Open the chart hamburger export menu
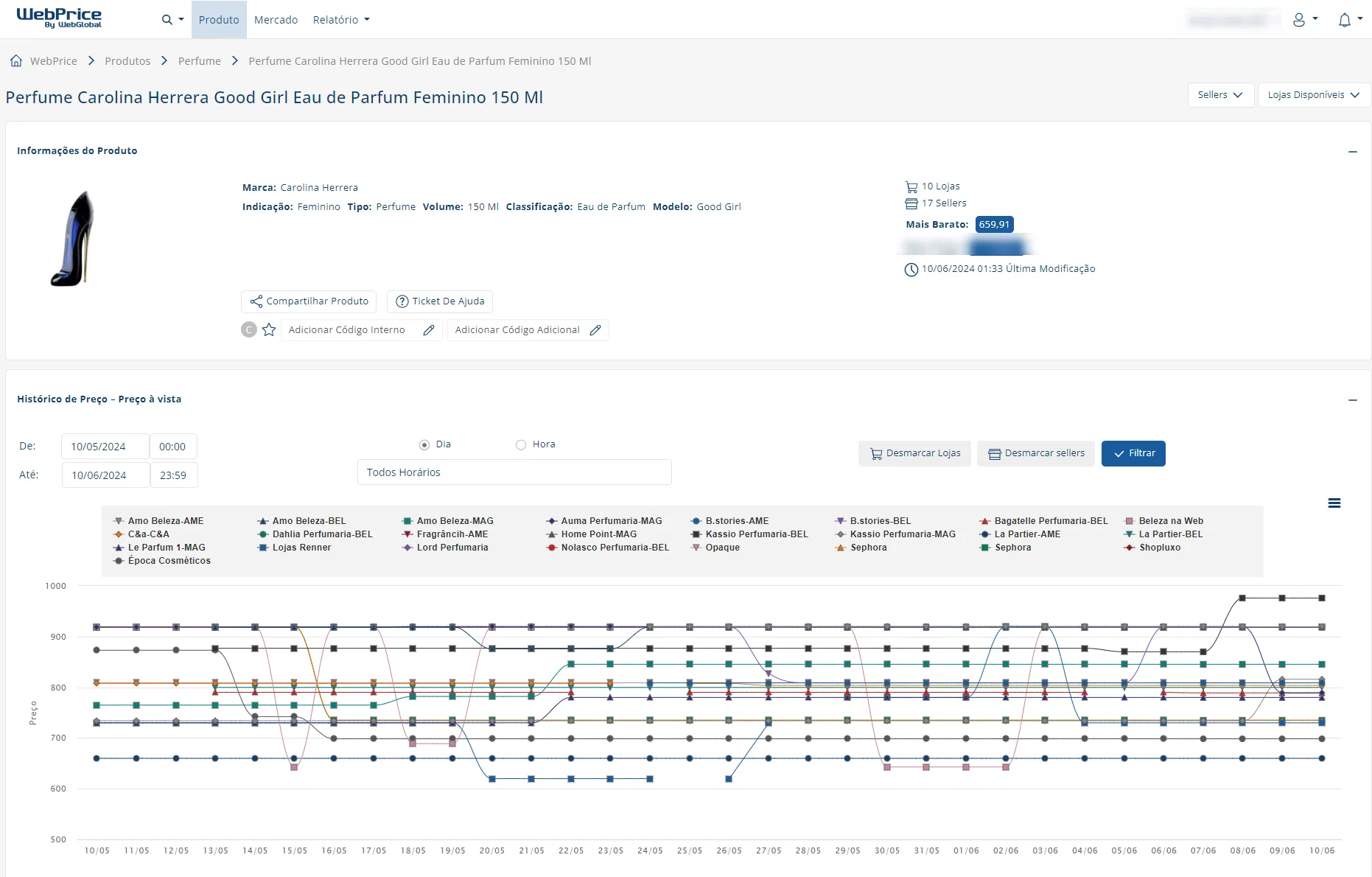This screenshot has width=1372, height=877. pos(1334,503)
